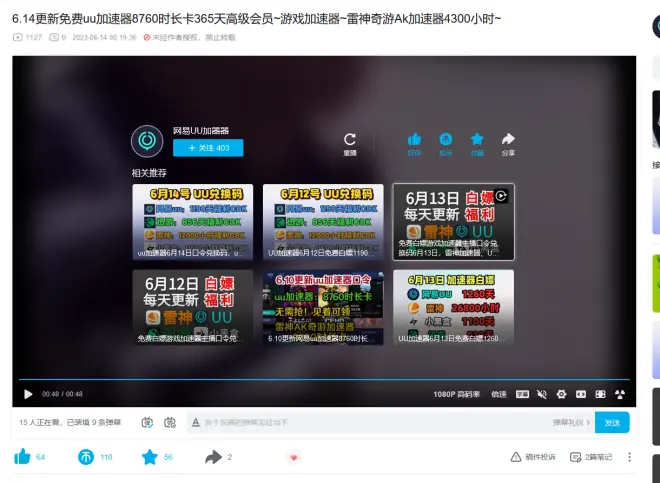Click the coin icon in video end screen
The height and width of the screenshot is (483, 660).
(446, 139)
